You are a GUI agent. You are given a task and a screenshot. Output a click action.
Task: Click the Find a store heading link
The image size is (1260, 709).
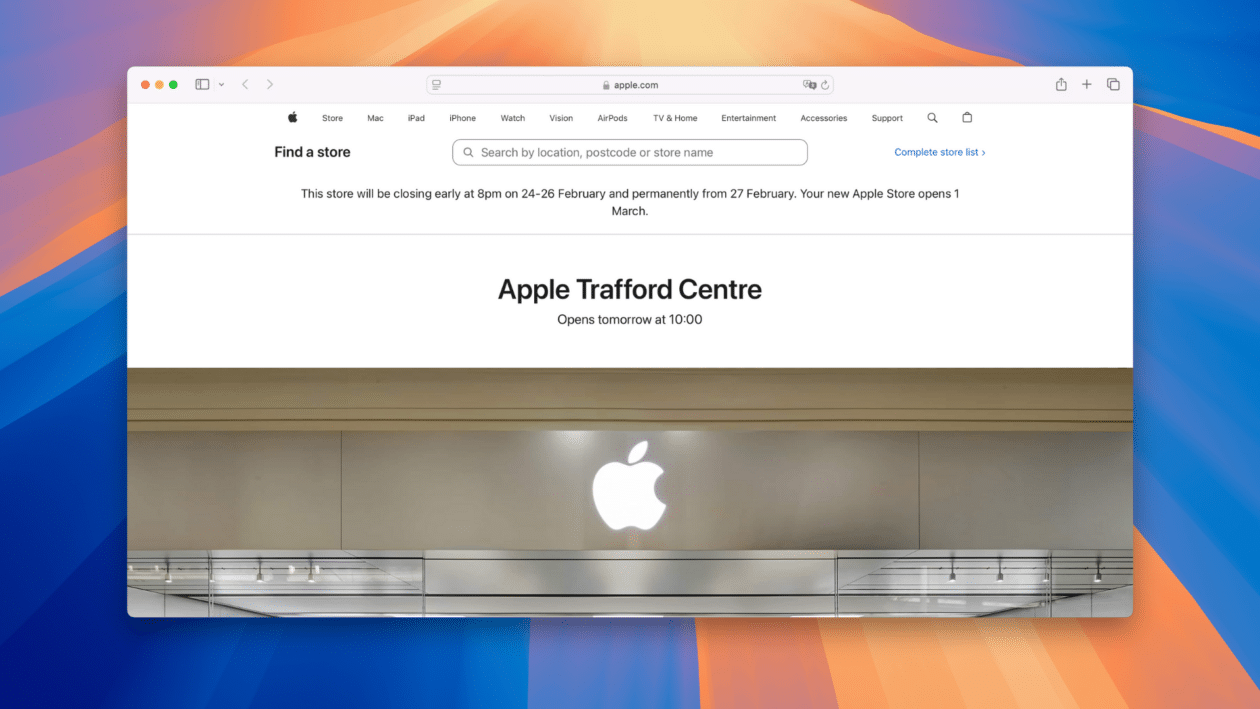[x=312, y=152]
